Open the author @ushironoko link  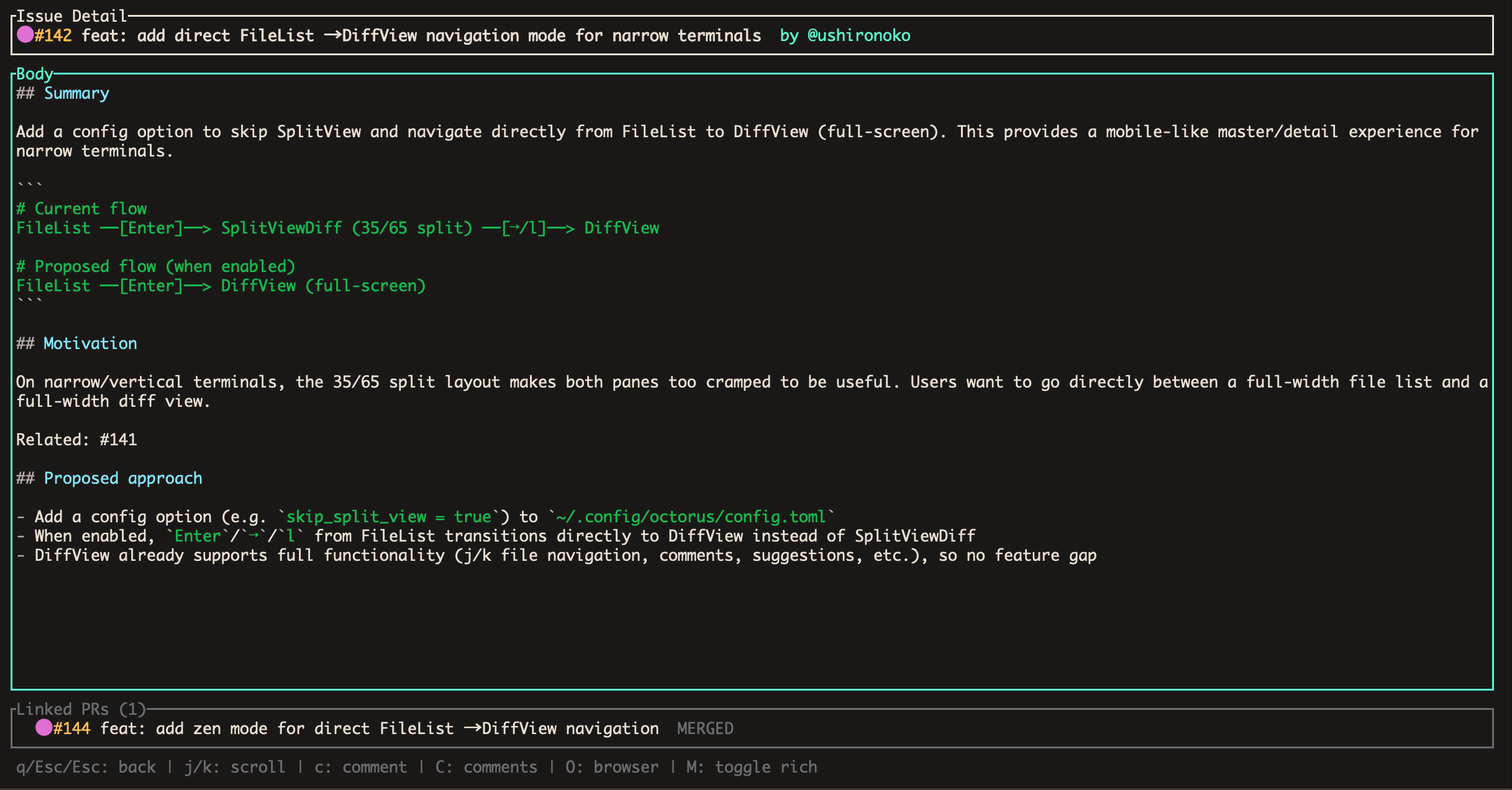tap(858, 35)
